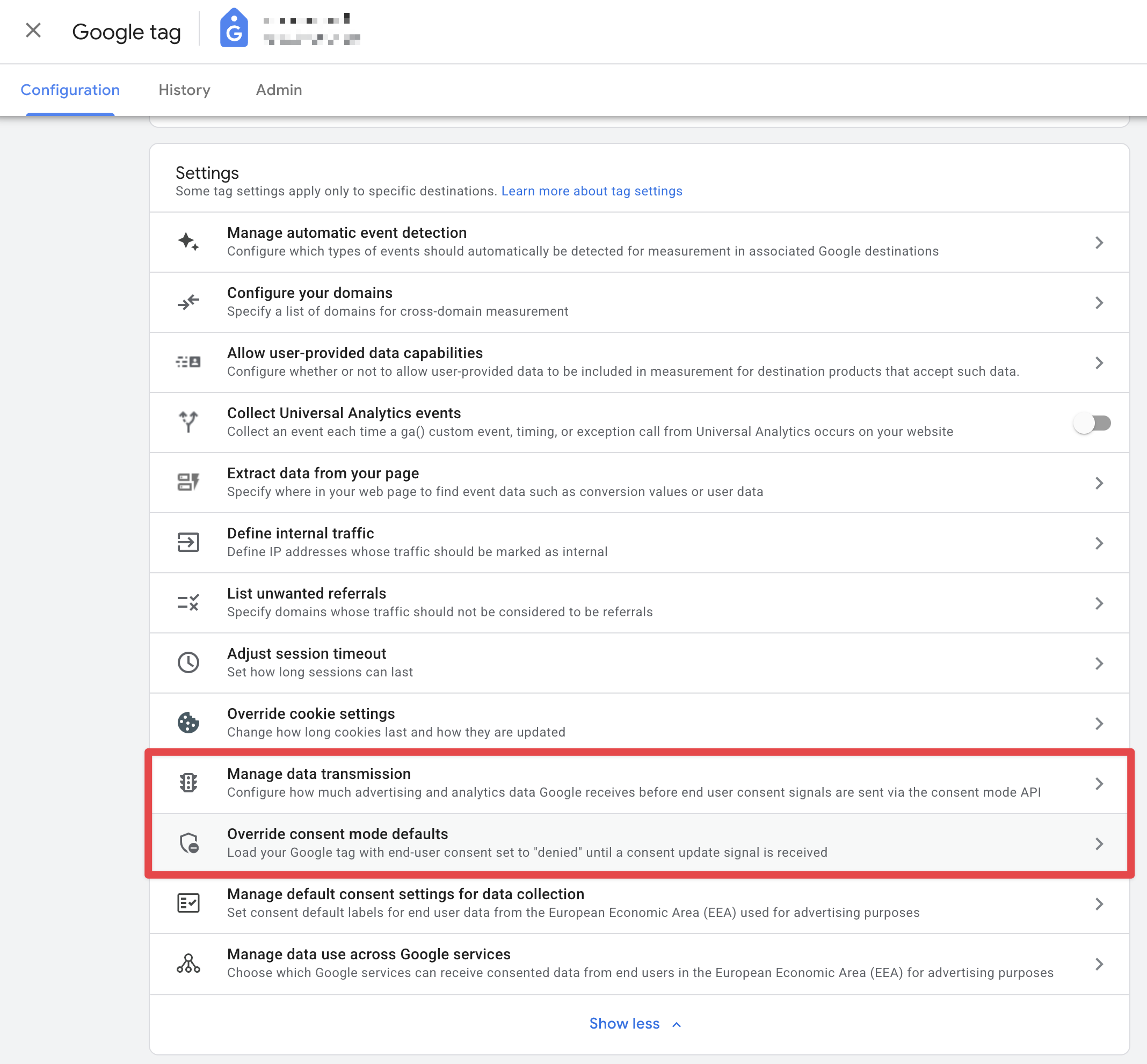1147x1064 pixels.
Task: Expand Manage automatic event detection chevron
Action: pos(1099,243)
